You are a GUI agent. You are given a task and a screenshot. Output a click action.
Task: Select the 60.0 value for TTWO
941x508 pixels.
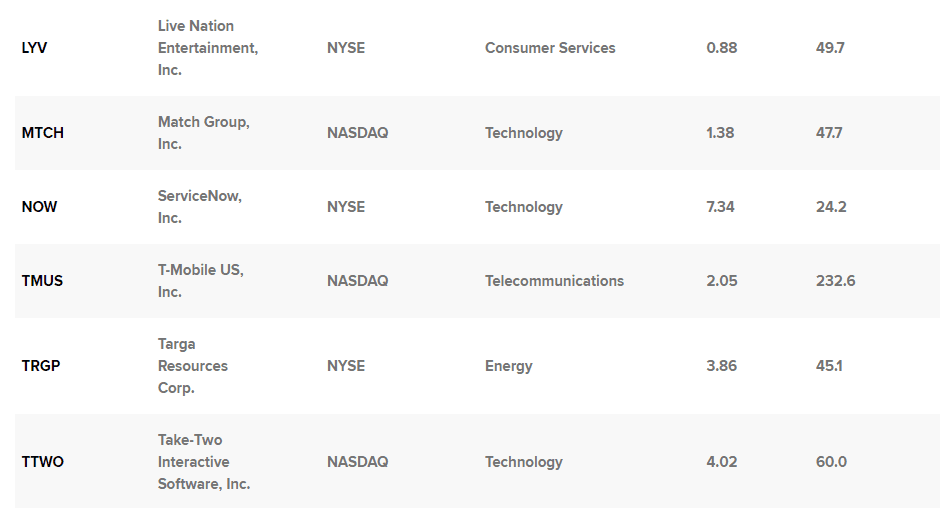click(x=831, y=462)
